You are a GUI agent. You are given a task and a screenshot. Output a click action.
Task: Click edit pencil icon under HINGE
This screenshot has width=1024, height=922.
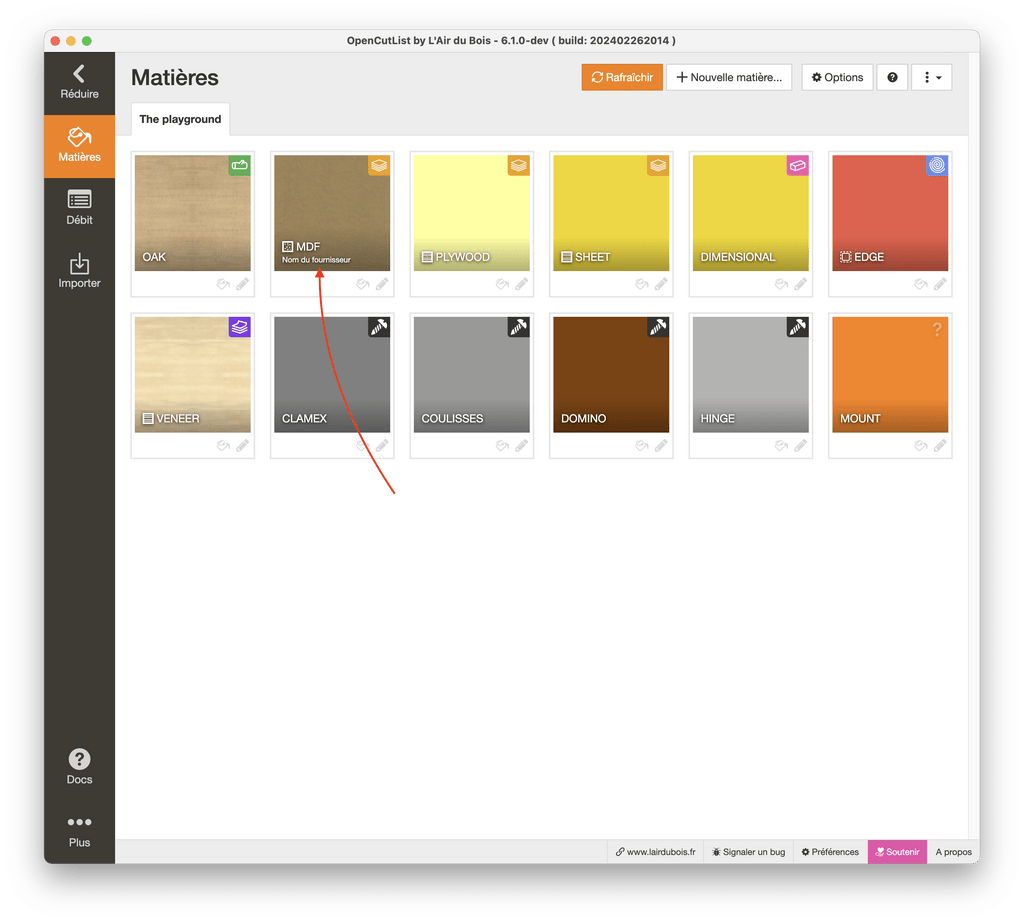coord(801,446)
